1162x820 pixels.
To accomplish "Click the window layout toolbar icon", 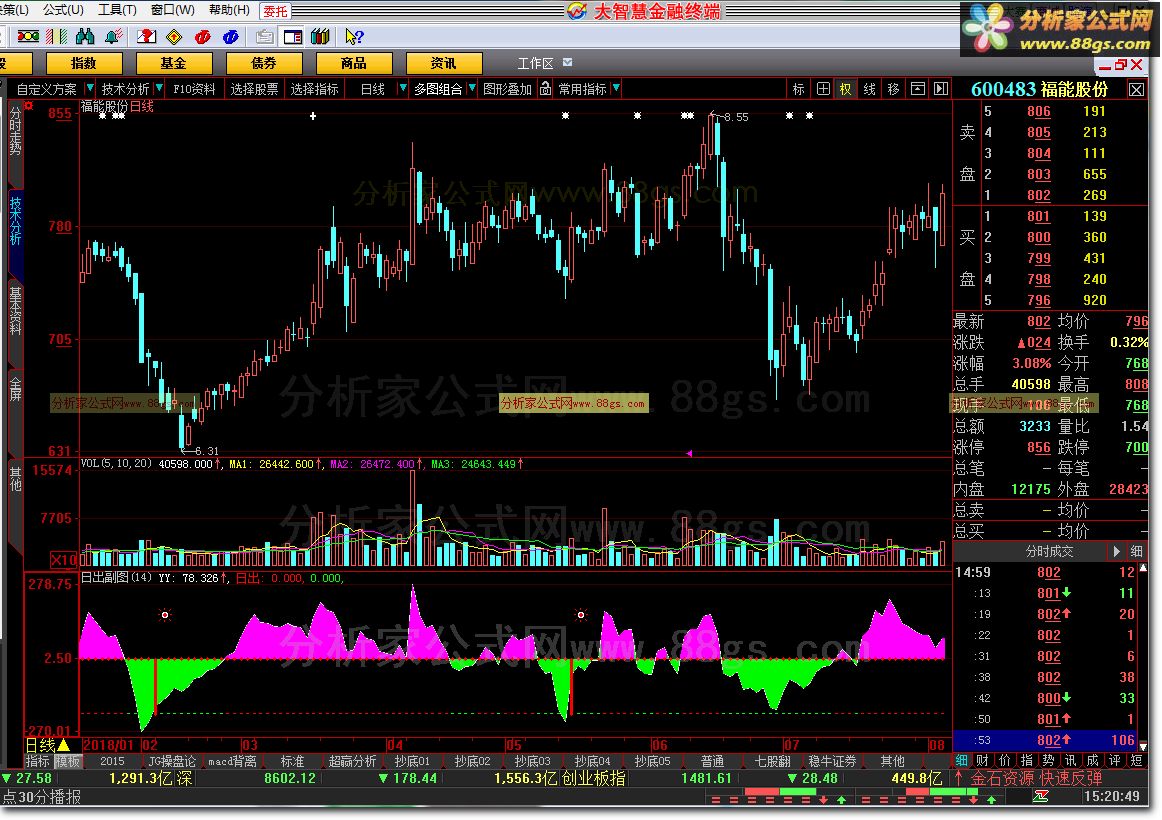I will (x=293, y=36).
